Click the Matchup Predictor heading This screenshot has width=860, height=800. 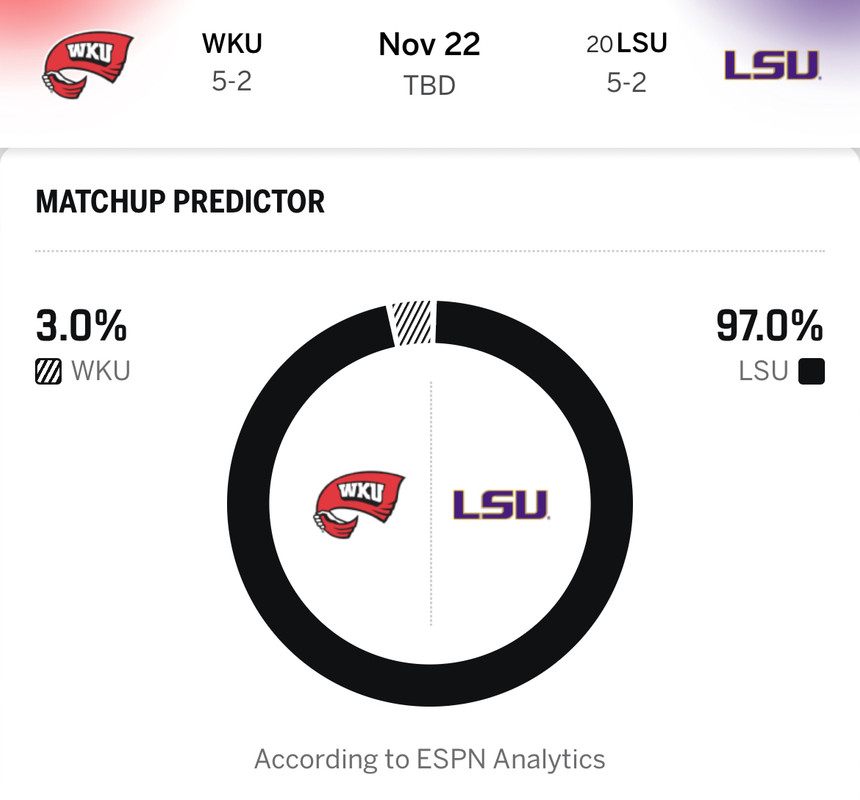pyautogui.click(x=180, y=202)
